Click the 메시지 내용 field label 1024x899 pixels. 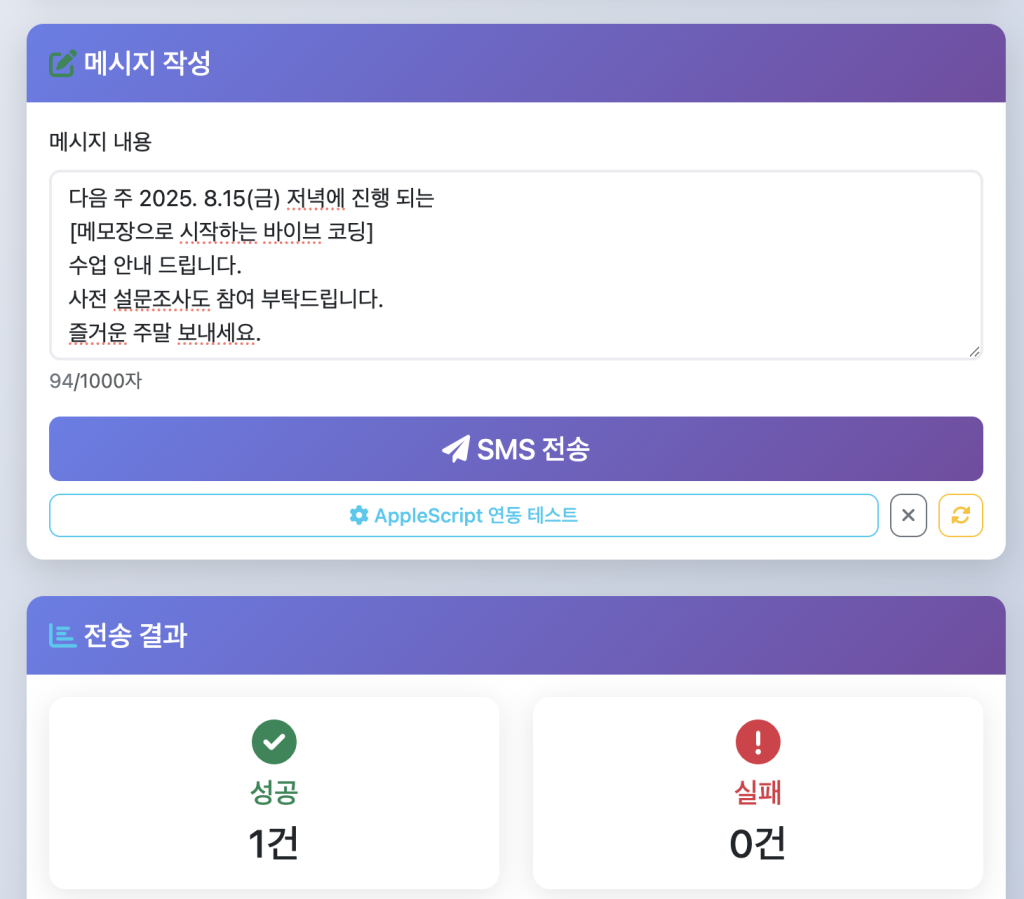click(x=101, y=141)
